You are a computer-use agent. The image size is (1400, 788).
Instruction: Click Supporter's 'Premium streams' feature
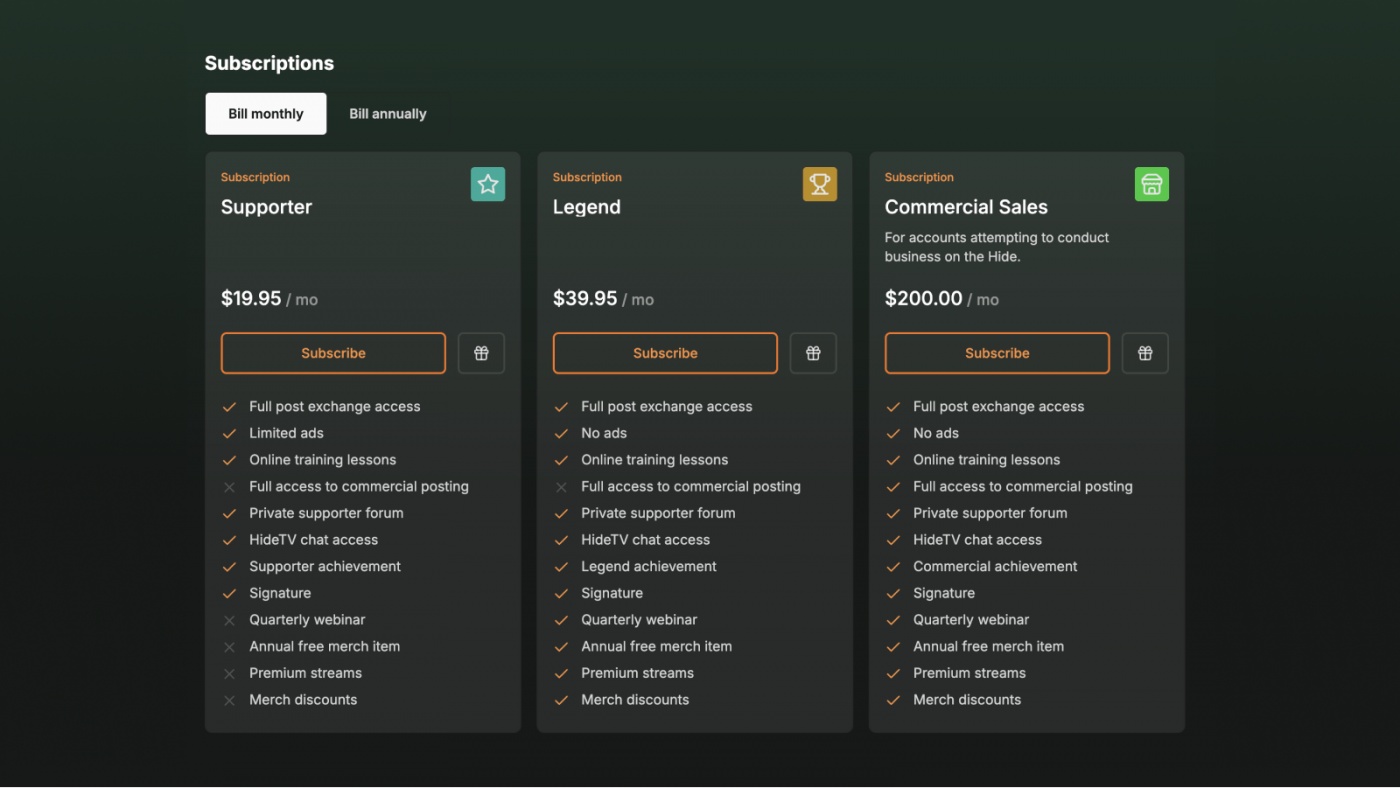(305, 673)
